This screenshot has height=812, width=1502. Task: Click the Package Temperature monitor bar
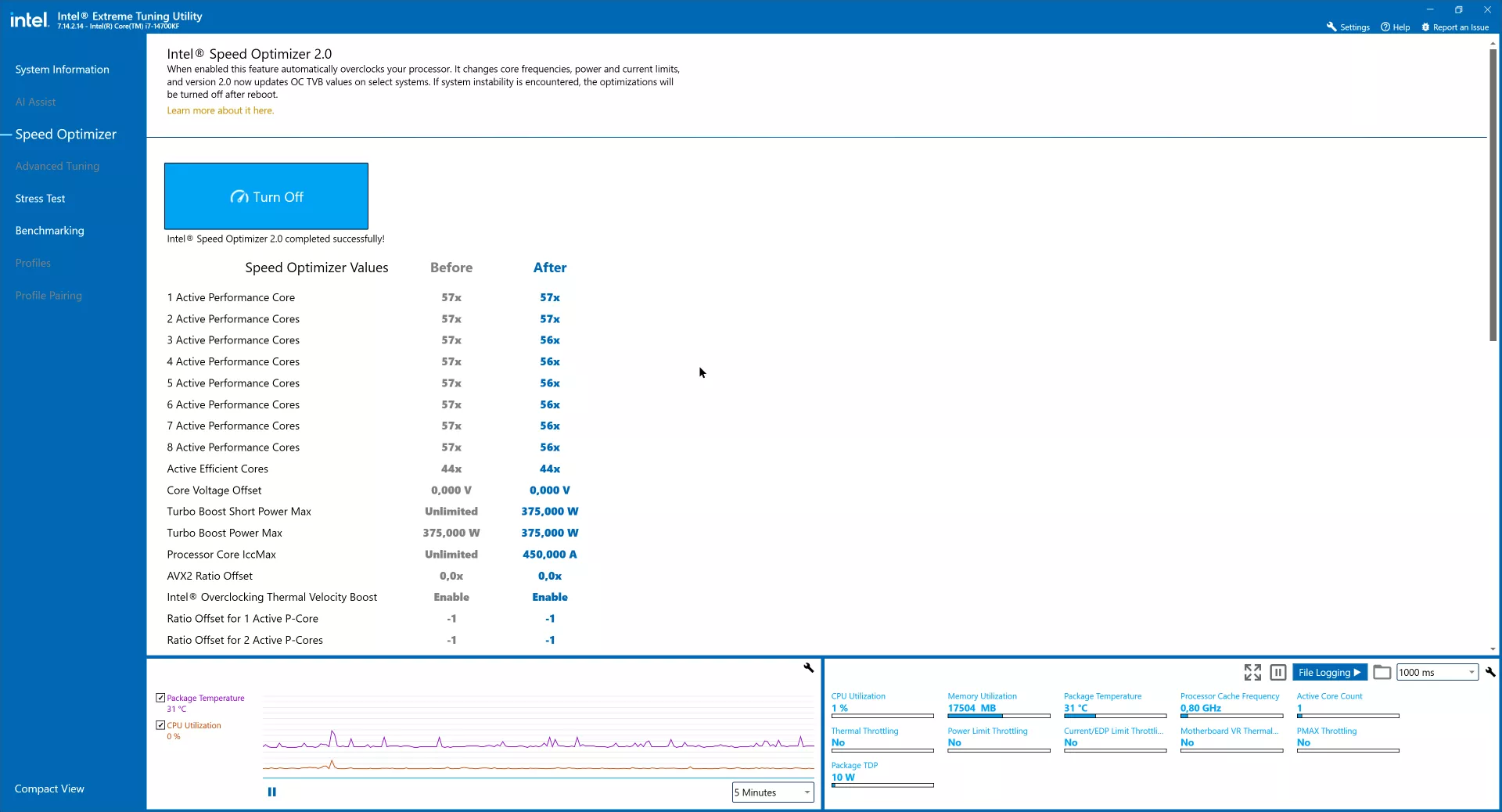click(1115, 716)
